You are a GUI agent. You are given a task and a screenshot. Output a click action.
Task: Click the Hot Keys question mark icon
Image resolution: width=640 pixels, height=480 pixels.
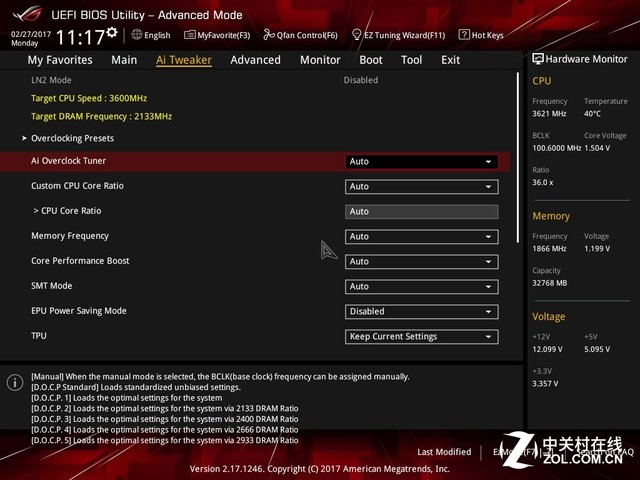tap(464, 35)
